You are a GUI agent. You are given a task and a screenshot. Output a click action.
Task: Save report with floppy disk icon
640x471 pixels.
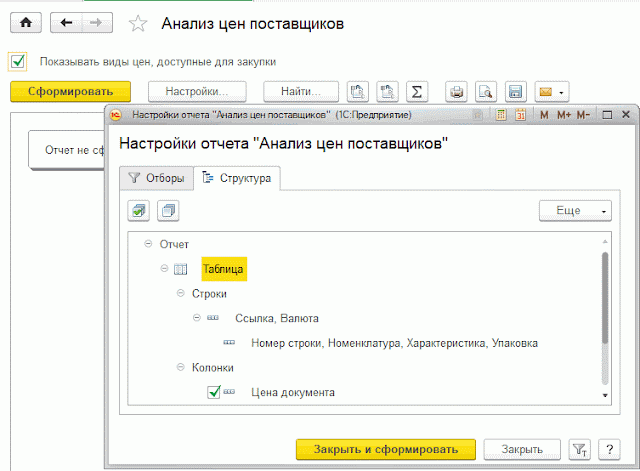[x=515, y=92]
